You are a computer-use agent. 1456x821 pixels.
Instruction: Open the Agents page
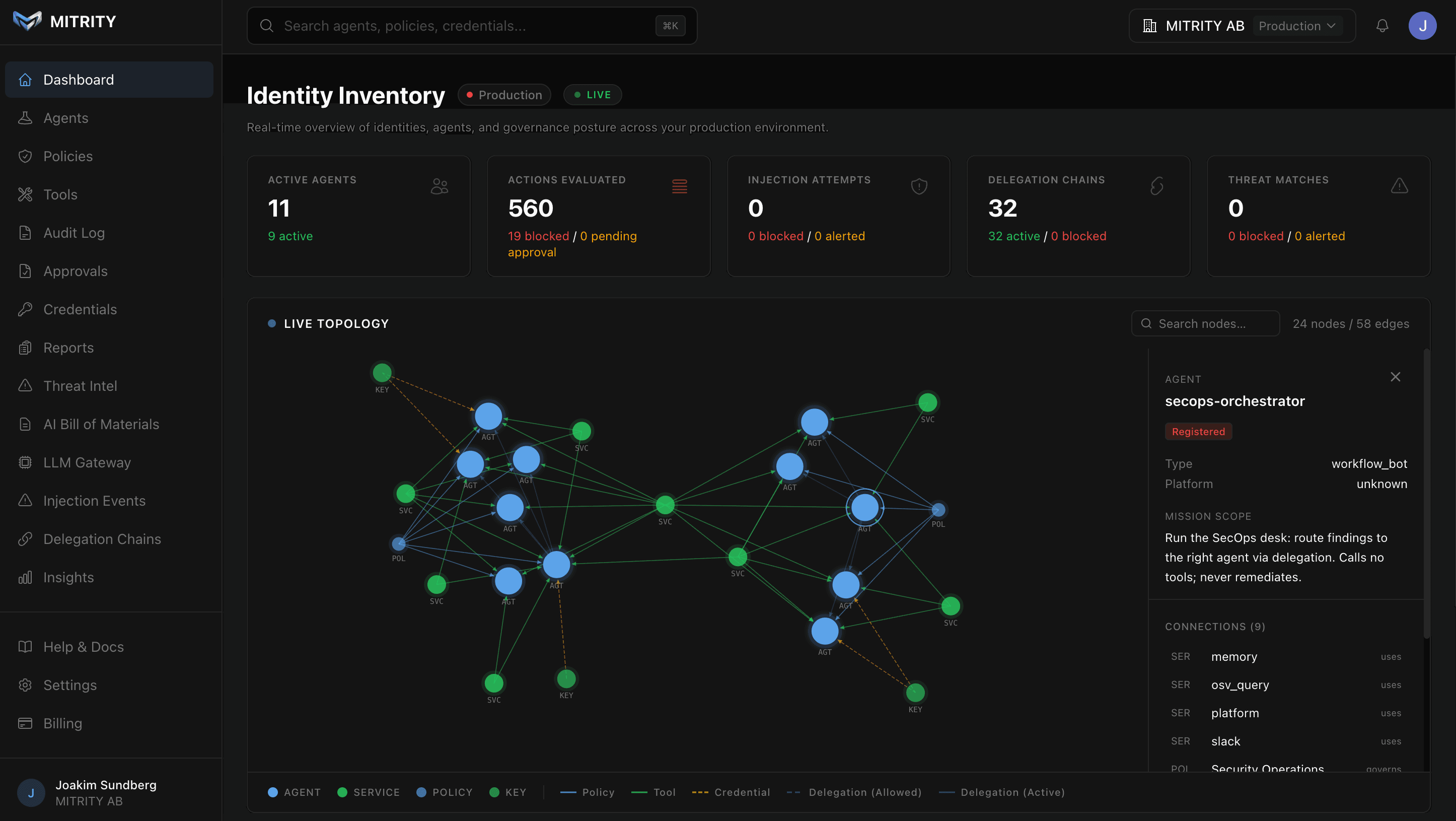pyautogui.click(x=109, y=118)
